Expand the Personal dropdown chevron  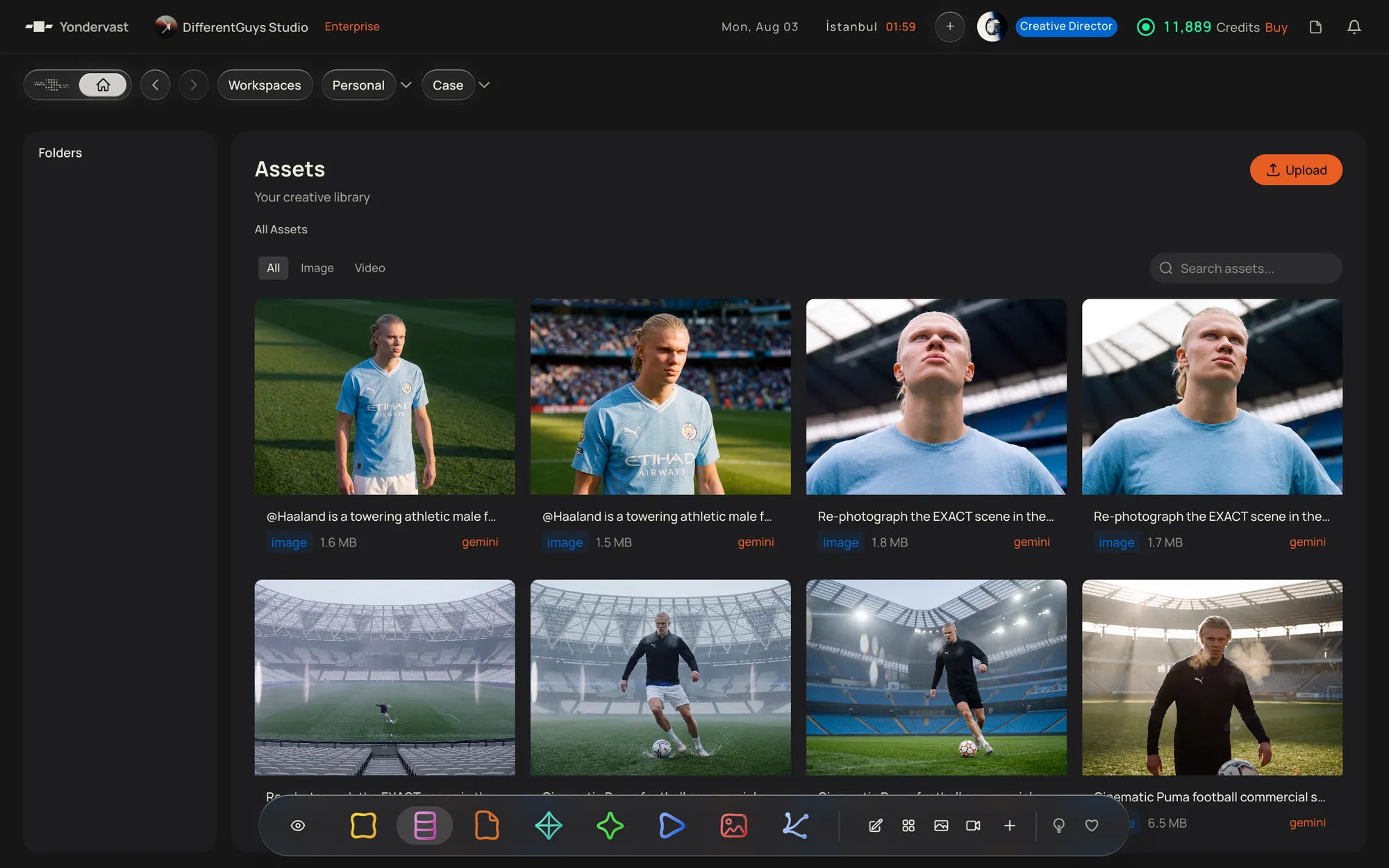click(x=406, y=85)
